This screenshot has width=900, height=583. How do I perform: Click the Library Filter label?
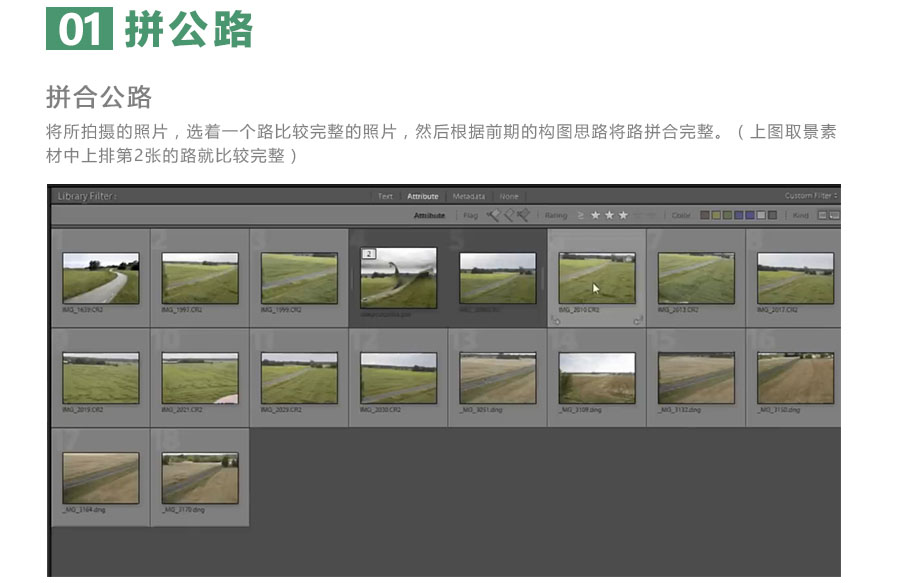point(87,196)
